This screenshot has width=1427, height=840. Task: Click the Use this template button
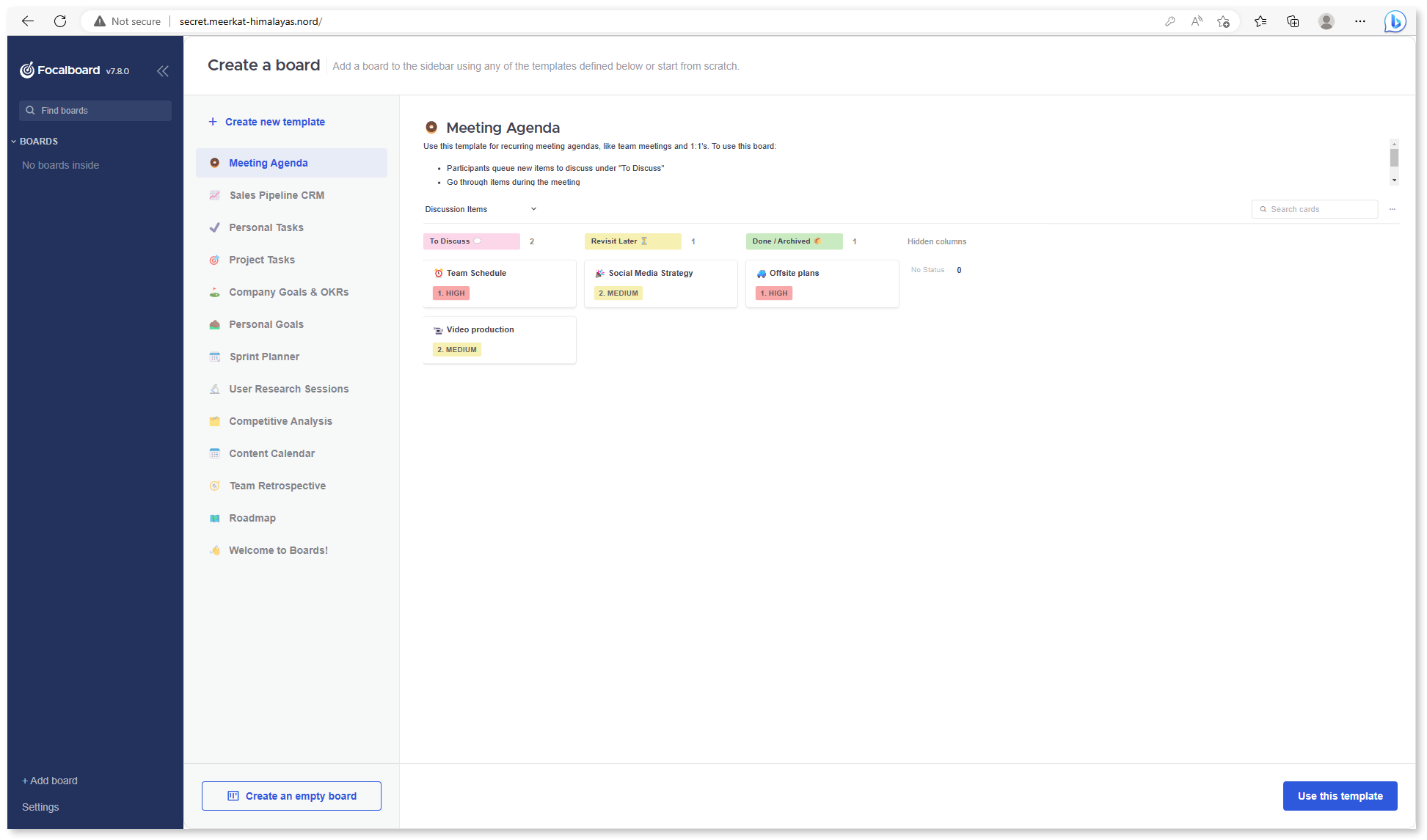click(x=1340, y=796)
